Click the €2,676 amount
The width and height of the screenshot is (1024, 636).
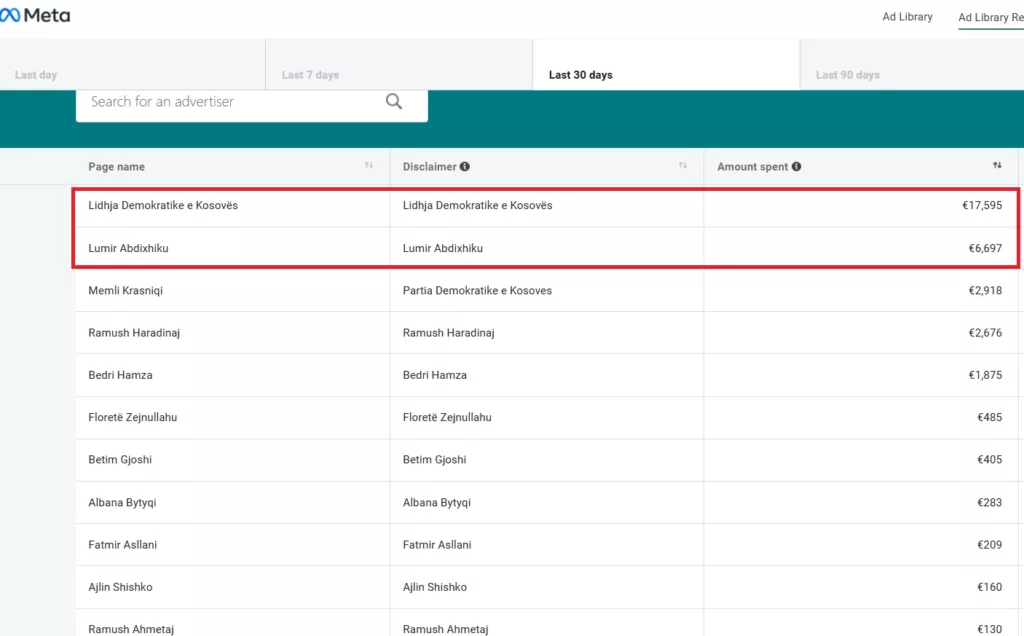click(x=985, y=332)
